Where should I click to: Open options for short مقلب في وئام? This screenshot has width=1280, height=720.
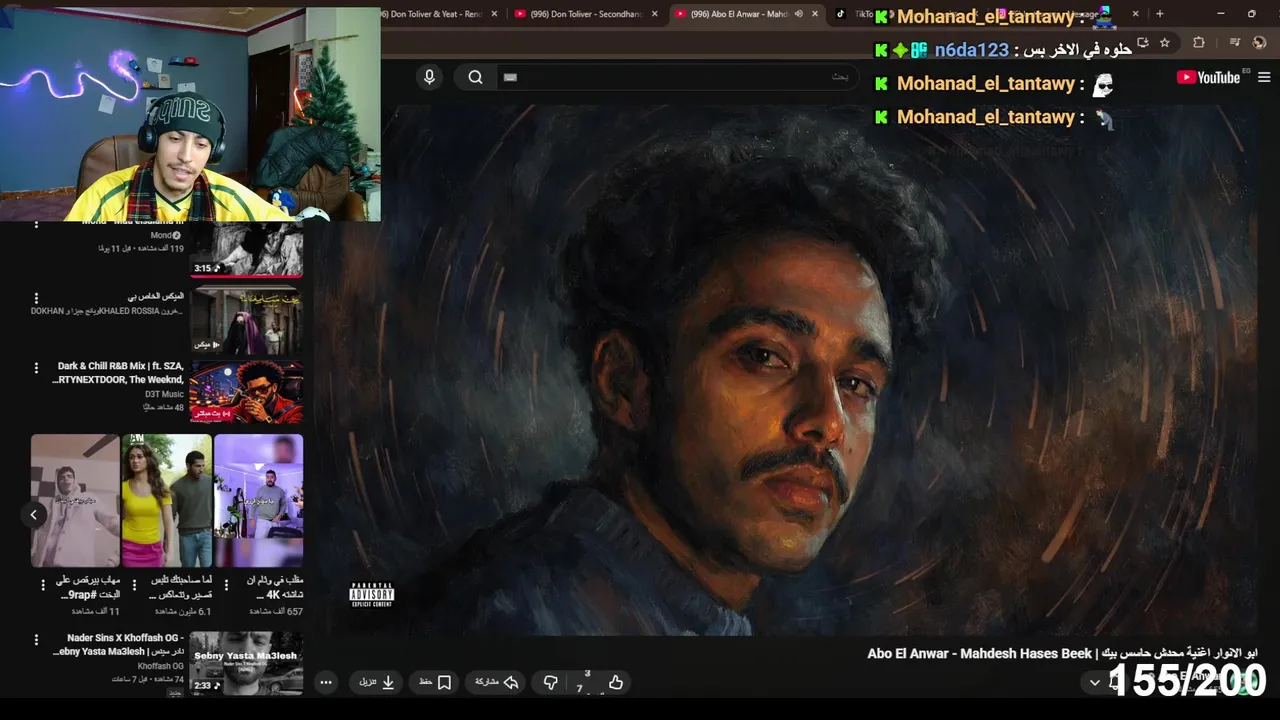click(227, 584)
